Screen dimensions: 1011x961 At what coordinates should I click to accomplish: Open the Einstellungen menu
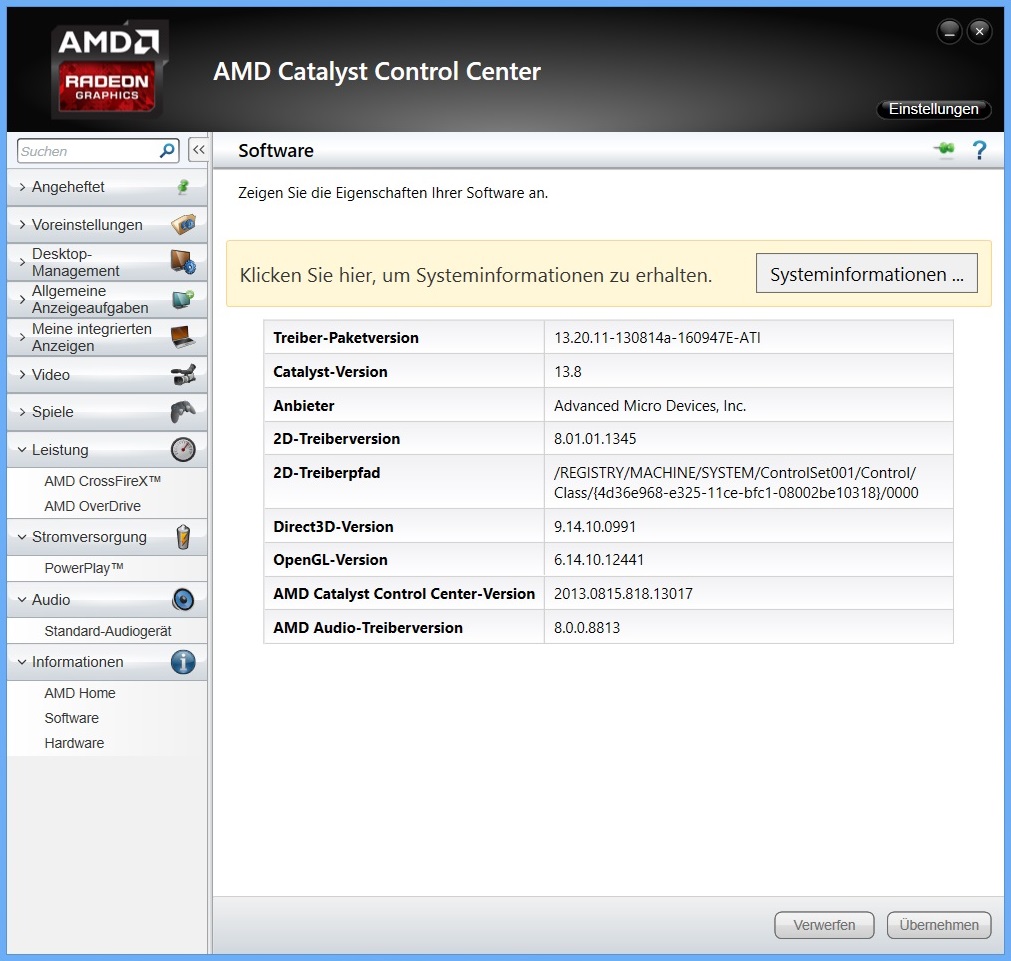click(933, 109)
